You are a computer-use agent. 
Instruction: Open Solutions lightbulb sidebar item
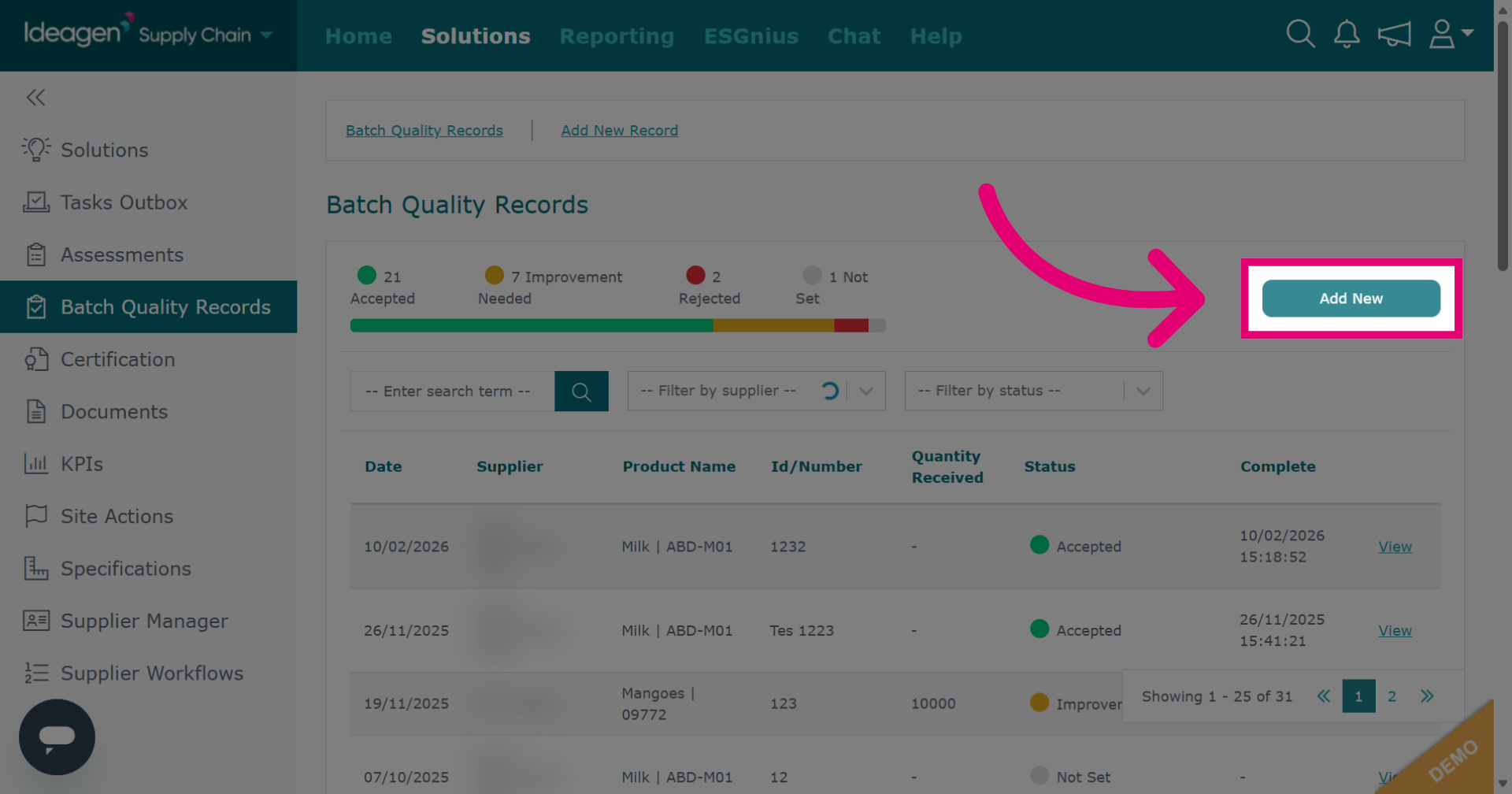click(36, 150)
